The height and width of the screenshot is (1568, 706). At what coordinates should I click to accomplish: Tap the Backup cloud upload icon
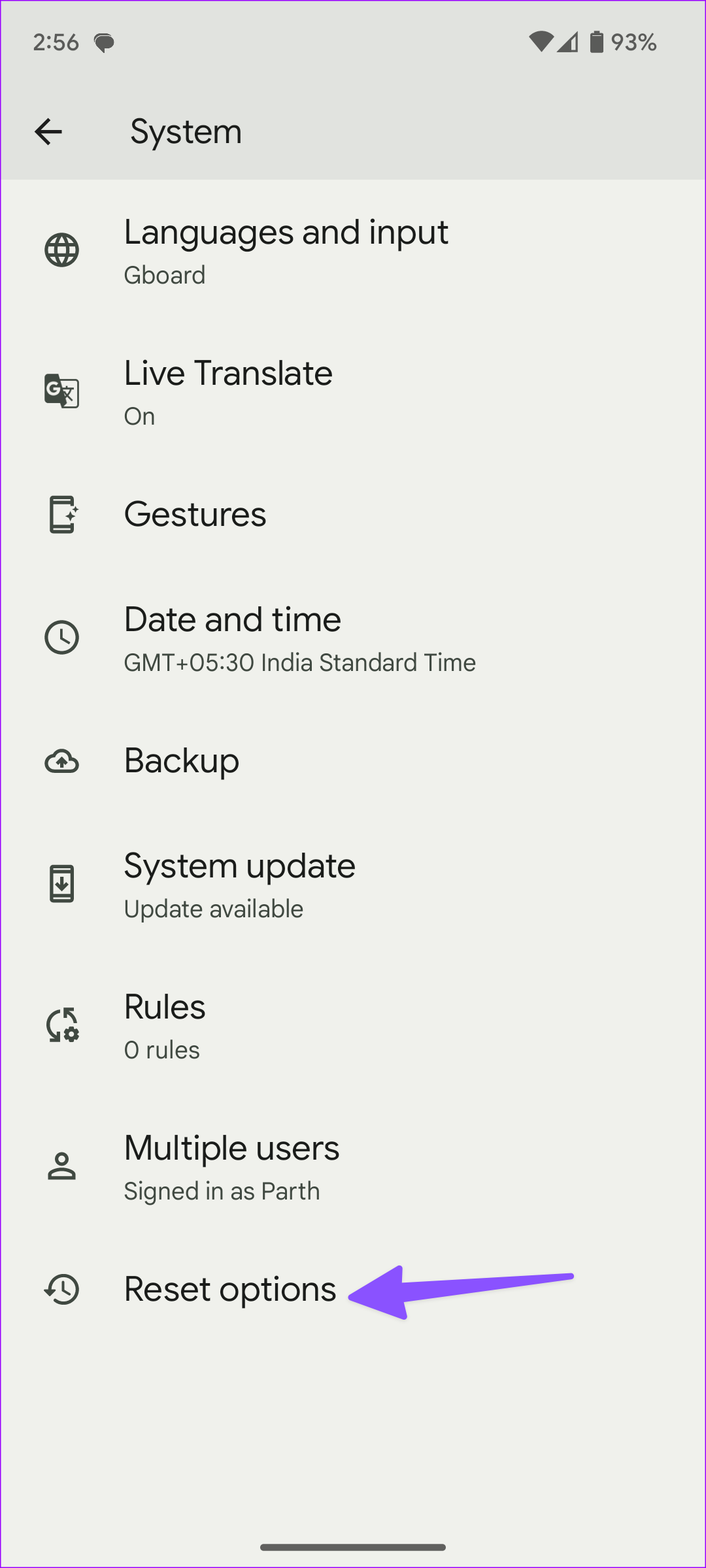(x=62, y=762)
